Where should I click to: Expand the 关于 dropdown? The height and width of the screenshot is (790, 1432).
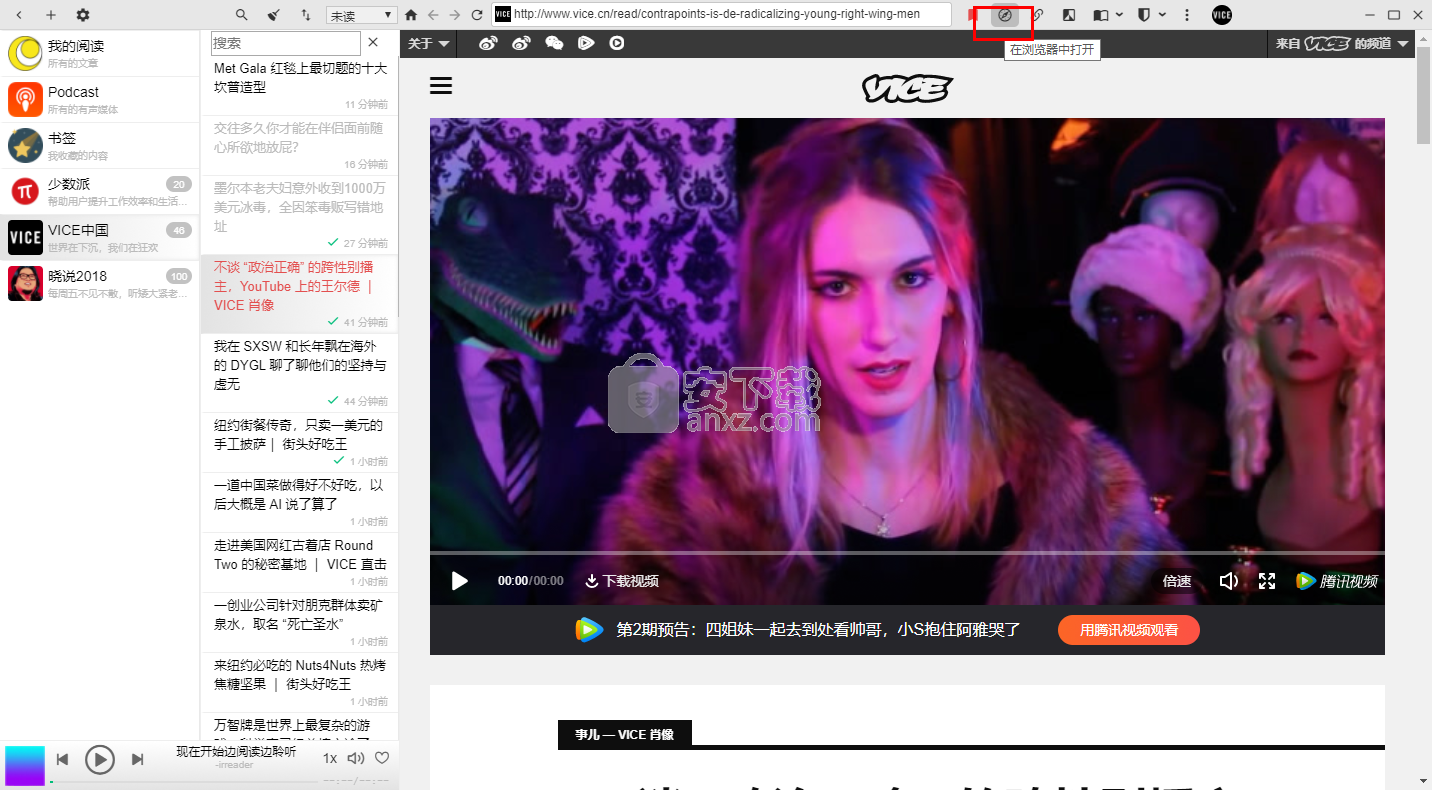point(429,43)
